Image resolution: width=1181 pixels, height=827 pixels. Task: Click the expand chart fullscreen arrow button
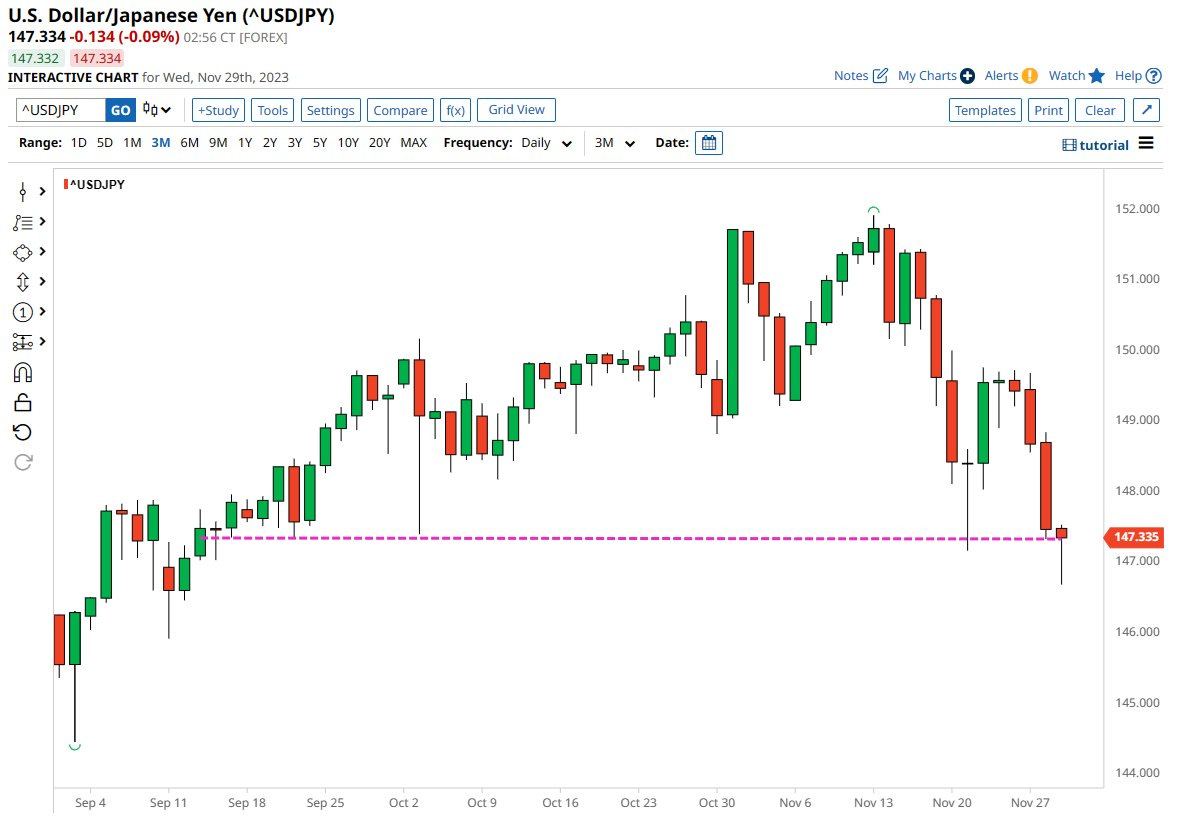coord(1147,110)
